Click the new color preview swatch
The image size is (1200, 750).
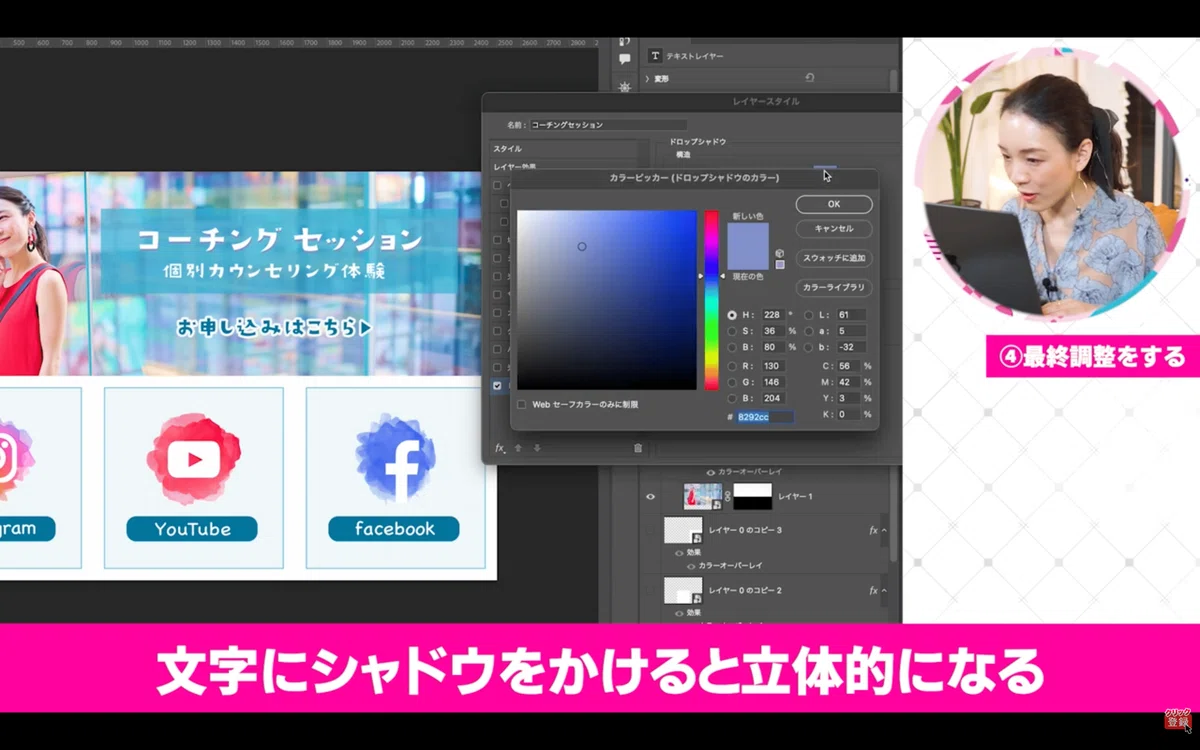[x=749, y=236]
